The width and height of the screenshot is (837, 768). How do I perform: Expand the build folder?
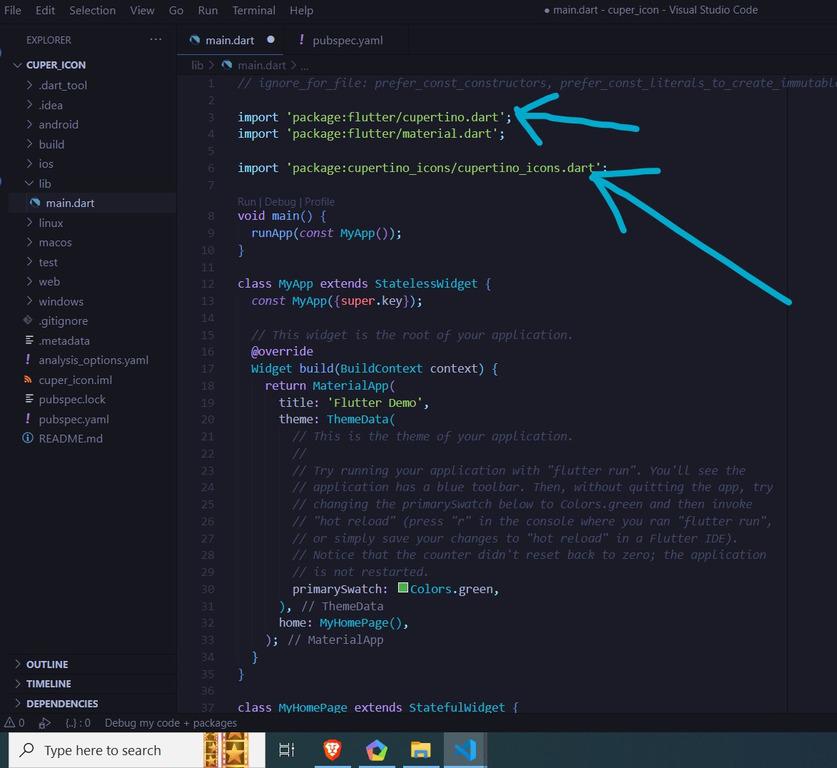pos(51,144)
